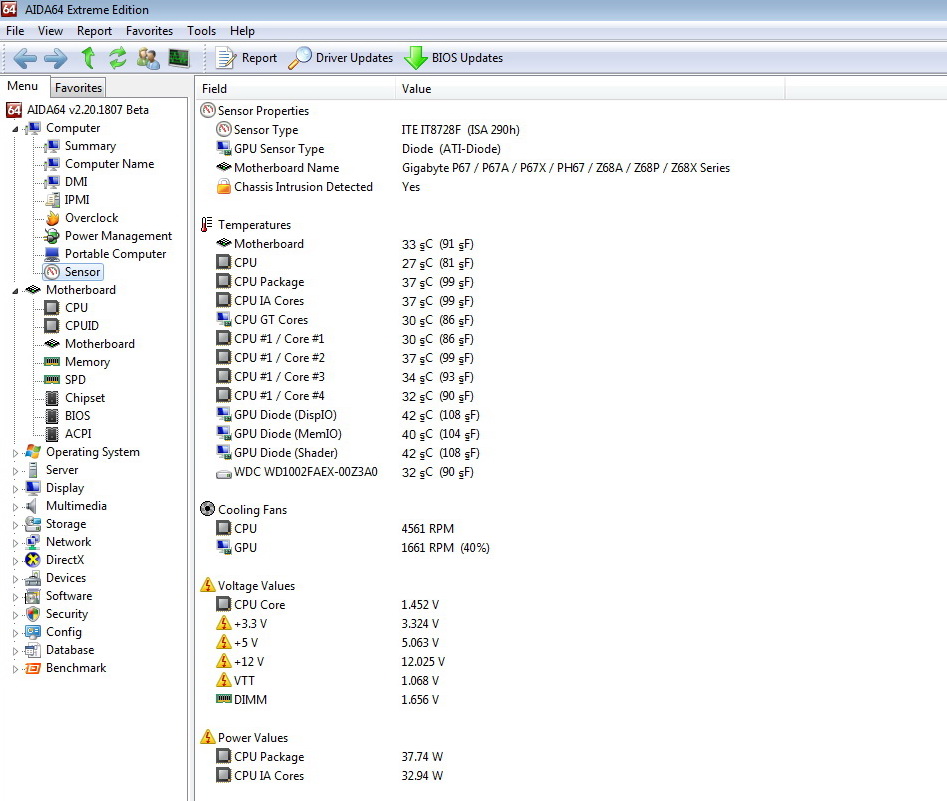
Task: Click the SPD module icon
Action: coord(53,380)
